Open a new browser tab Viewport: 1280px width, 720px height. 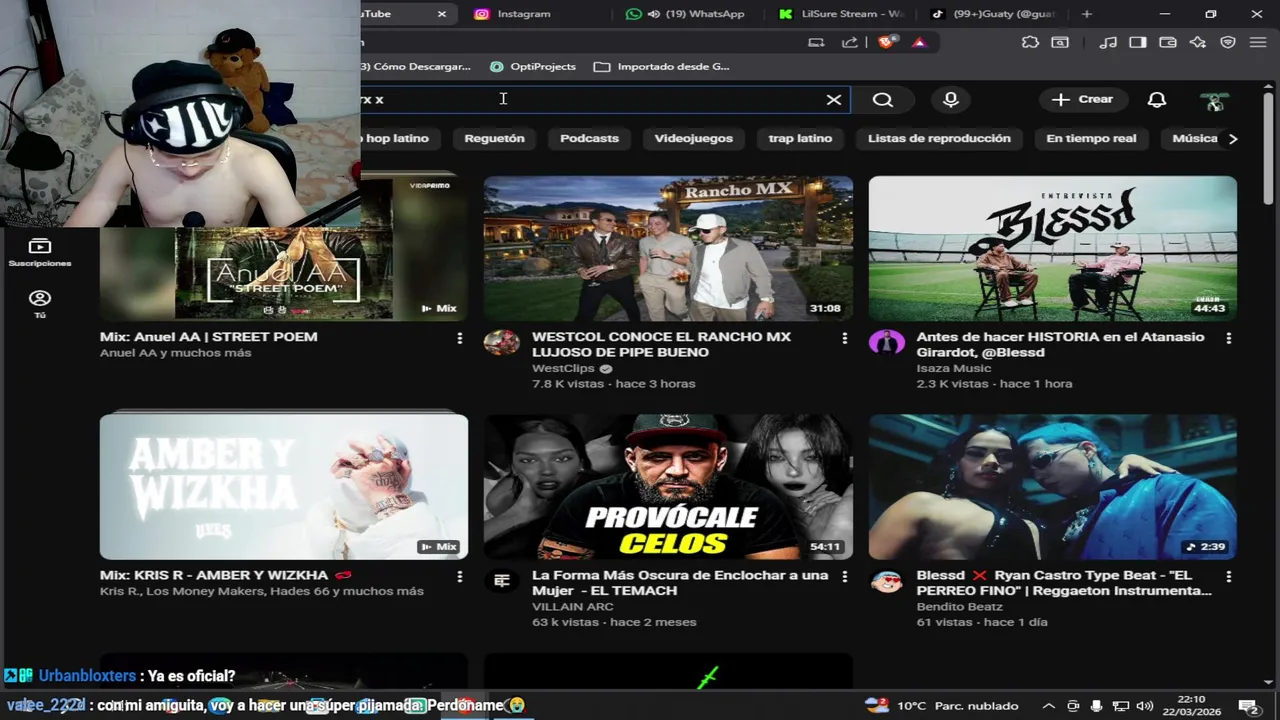tap(1087, 14)
